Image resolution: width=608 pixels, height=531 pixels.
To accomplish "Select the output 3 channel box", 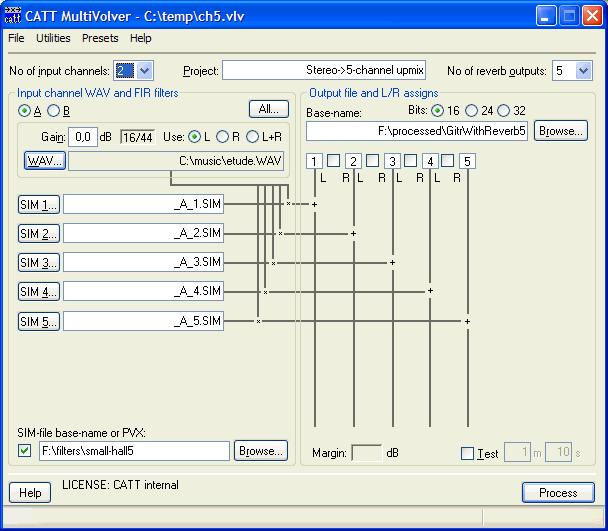I will (x=391, y=161).
